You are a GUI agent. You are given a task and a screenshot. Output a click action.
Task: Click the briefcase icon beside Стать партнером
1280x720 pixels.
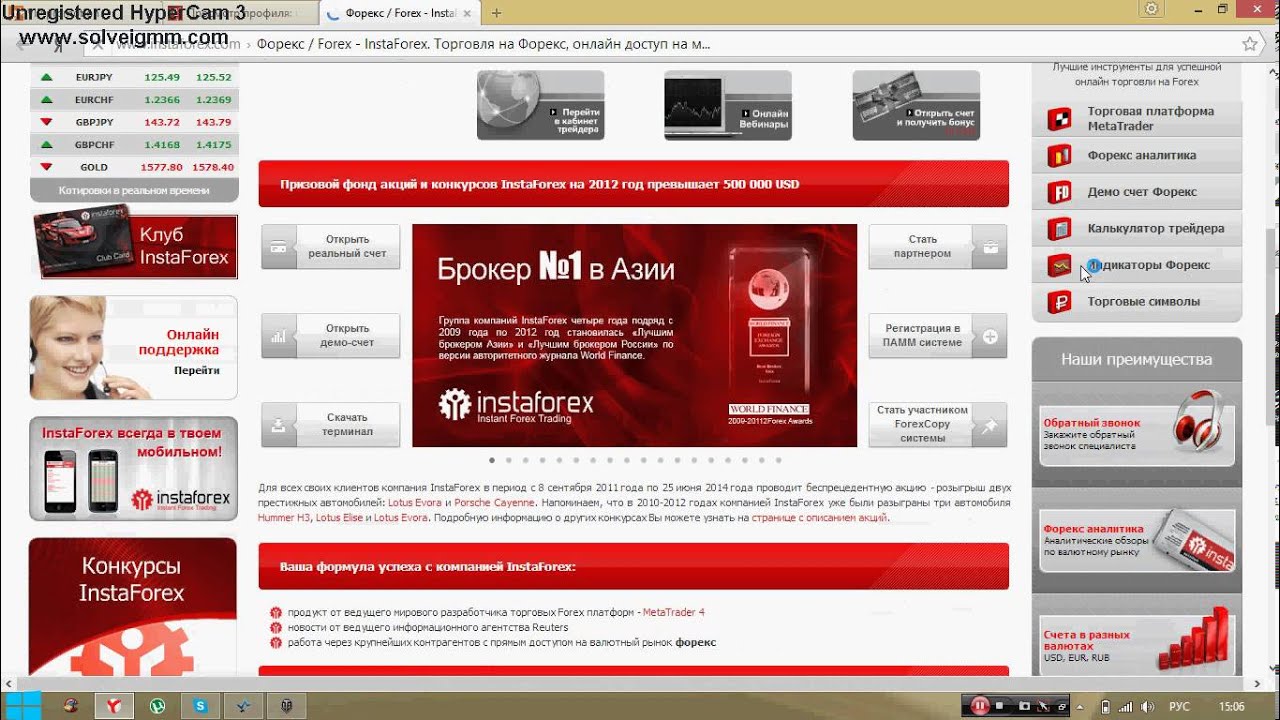pos(990,247)
